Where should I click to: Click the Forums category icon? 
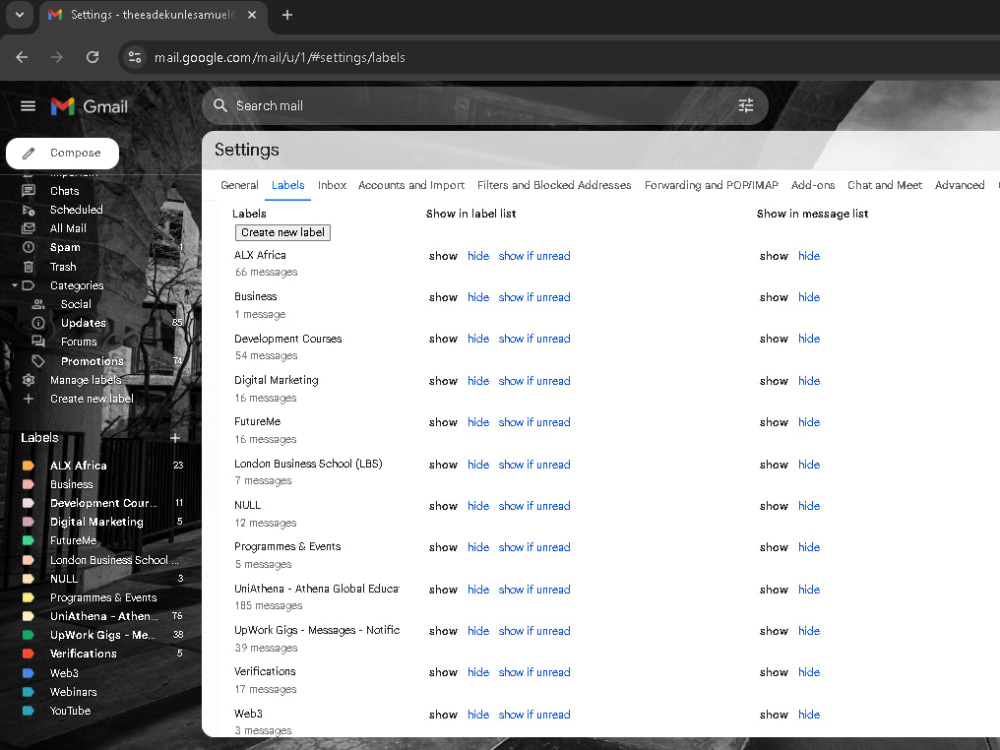pos(38,342)
